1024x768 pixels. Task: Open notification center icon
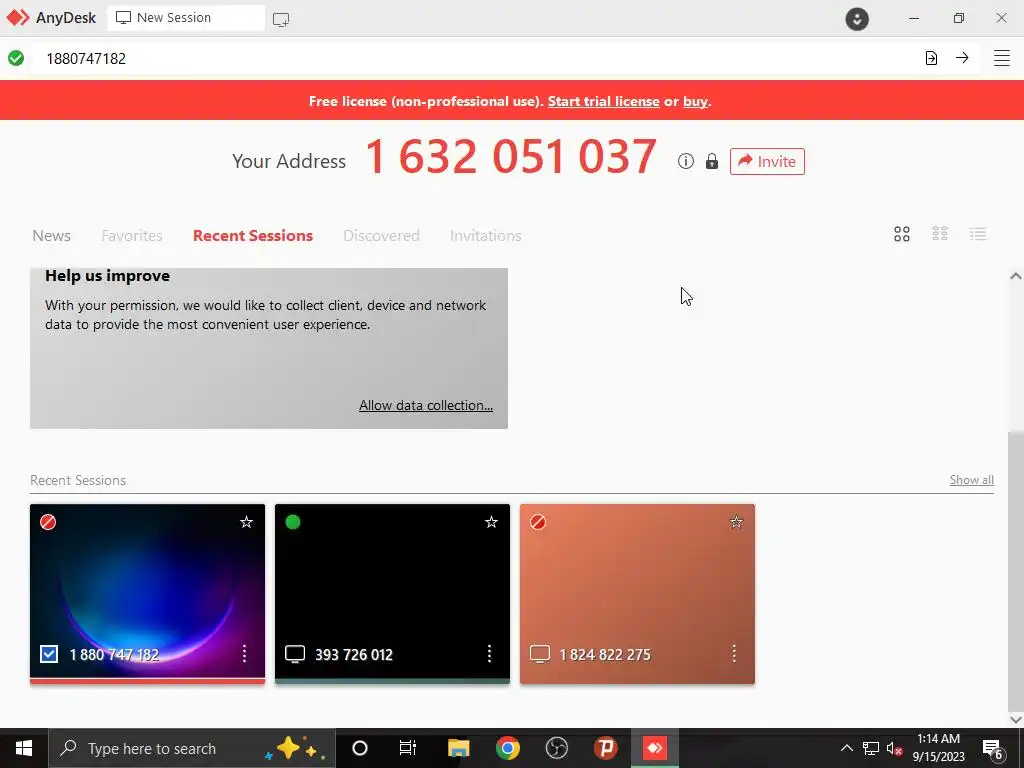(x=993, y=749)
